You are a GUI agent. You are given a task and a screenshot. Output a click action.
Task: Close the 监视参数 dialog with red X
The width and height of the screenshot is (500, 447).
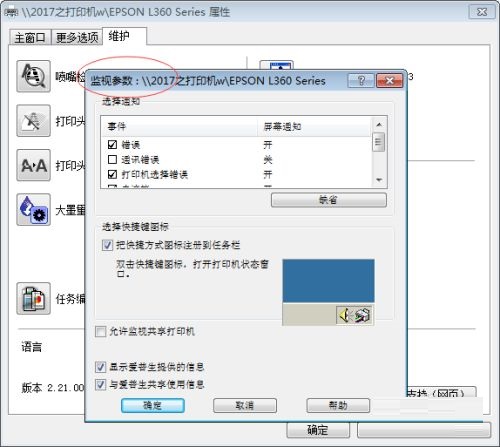coord(389,81)
